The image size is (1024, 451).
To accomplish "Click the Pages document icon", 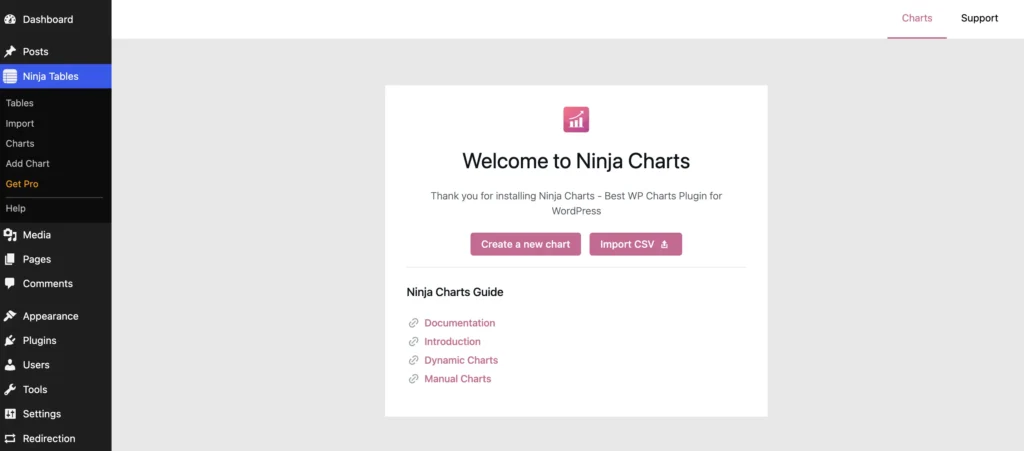I will (x=10, y=259).
